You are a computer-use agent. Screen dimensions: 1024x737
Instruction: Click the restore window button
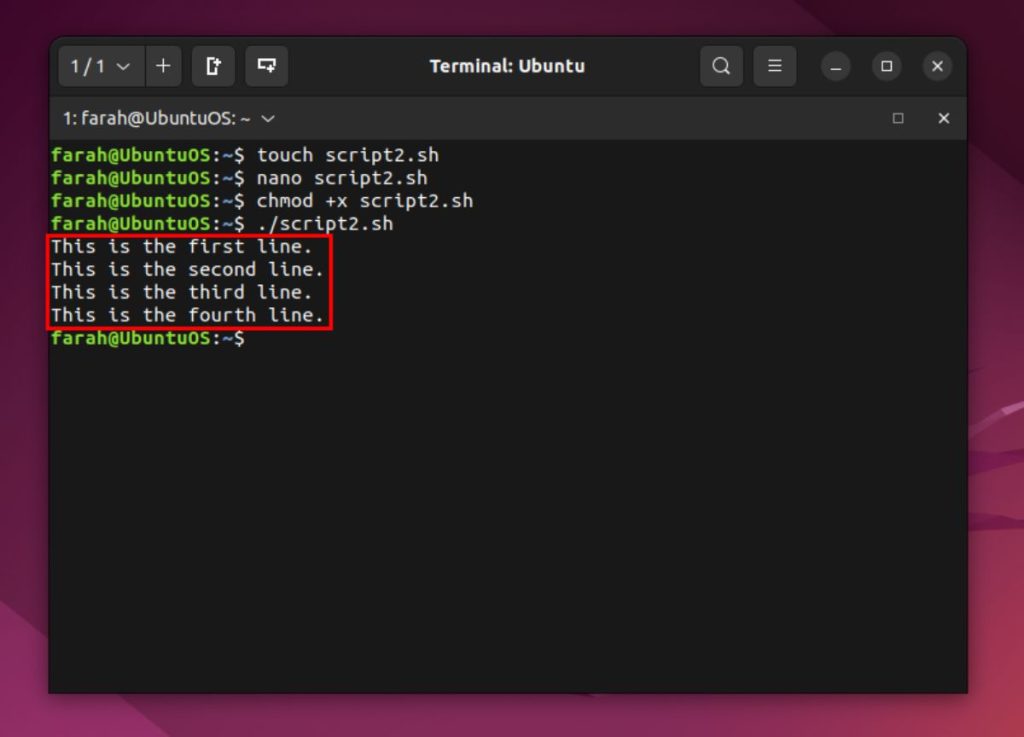(886, 66)
